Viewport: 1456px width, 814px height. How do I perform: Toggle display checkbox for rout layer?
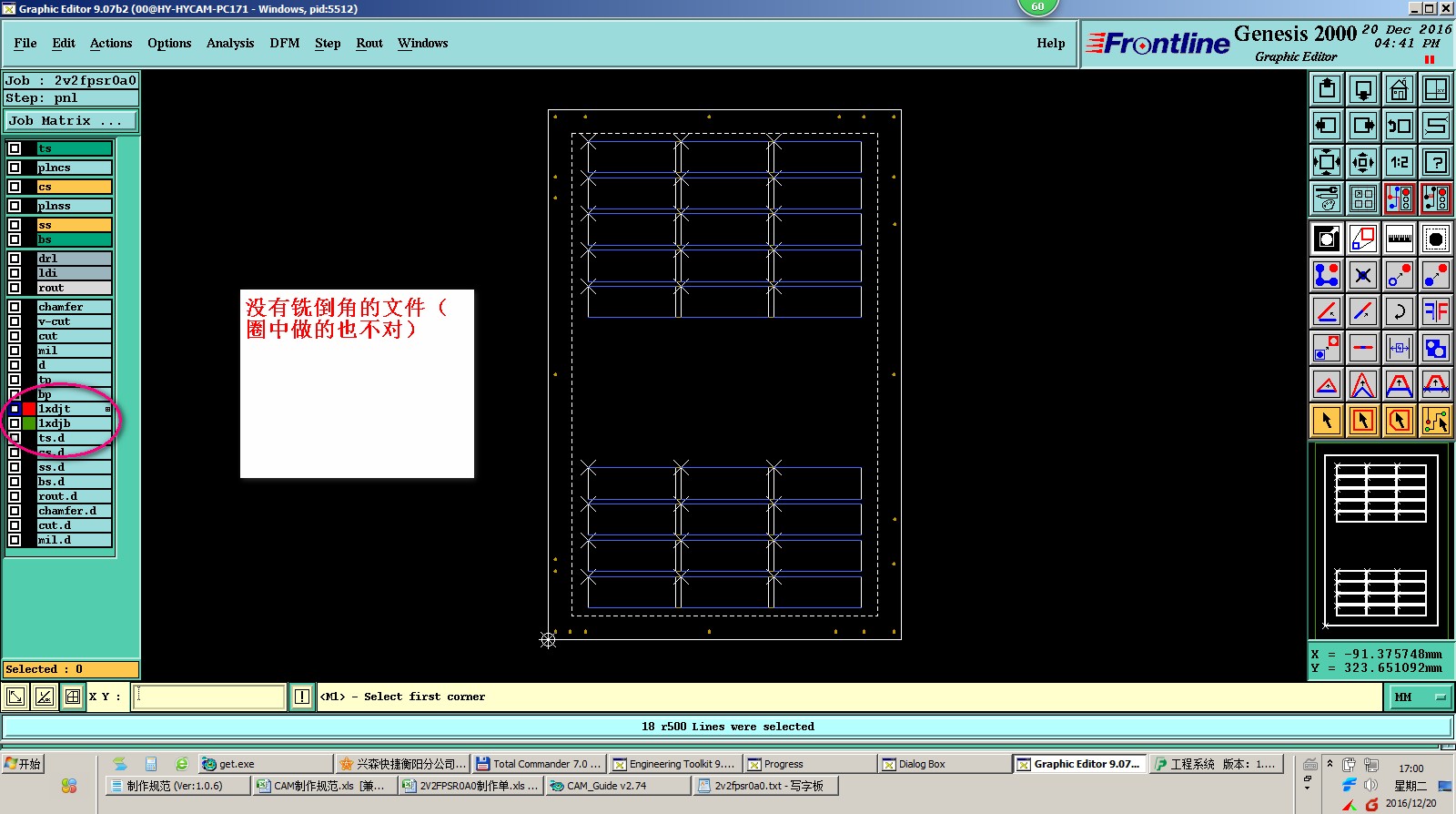[x=15, y=288]
